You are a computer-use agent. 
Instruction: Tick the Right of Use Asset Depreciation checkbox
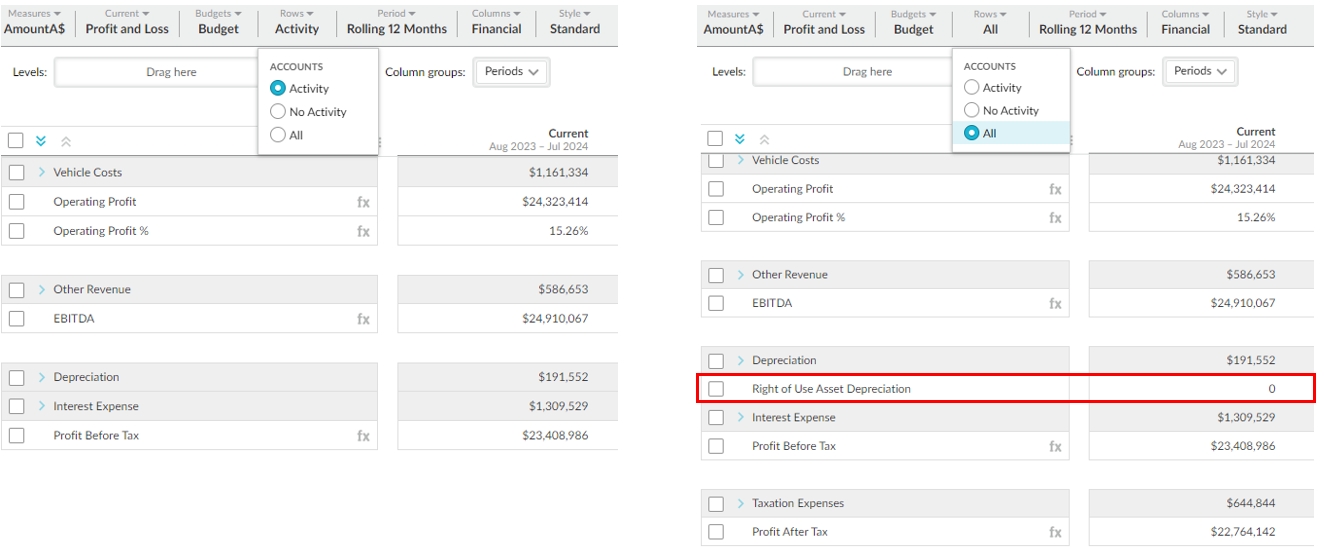coord(715,389)
